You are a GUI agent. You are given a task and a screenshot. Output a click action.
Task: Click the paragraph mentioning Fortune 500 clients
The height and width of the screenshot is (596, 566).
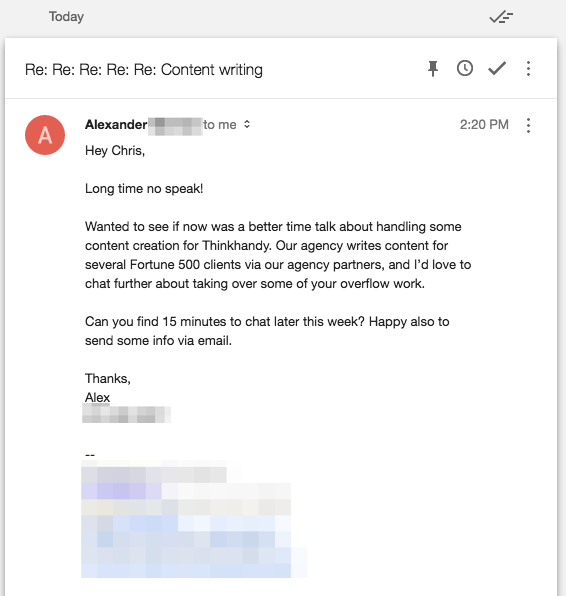coord(278,255)
